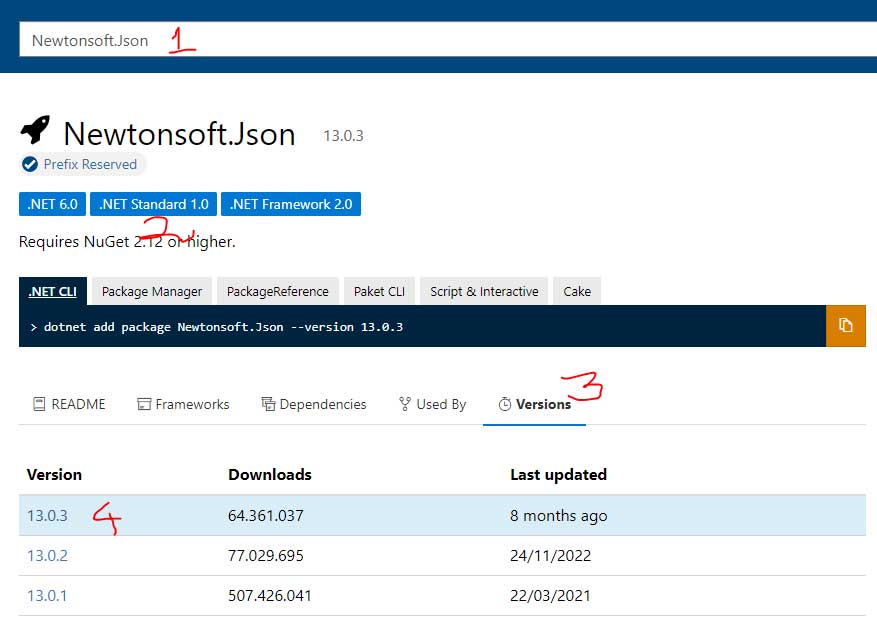The height and width of the screenshot is (618, 877).
Task: Click the .NET Framework 2.0 badge
Action: [291, 204]
